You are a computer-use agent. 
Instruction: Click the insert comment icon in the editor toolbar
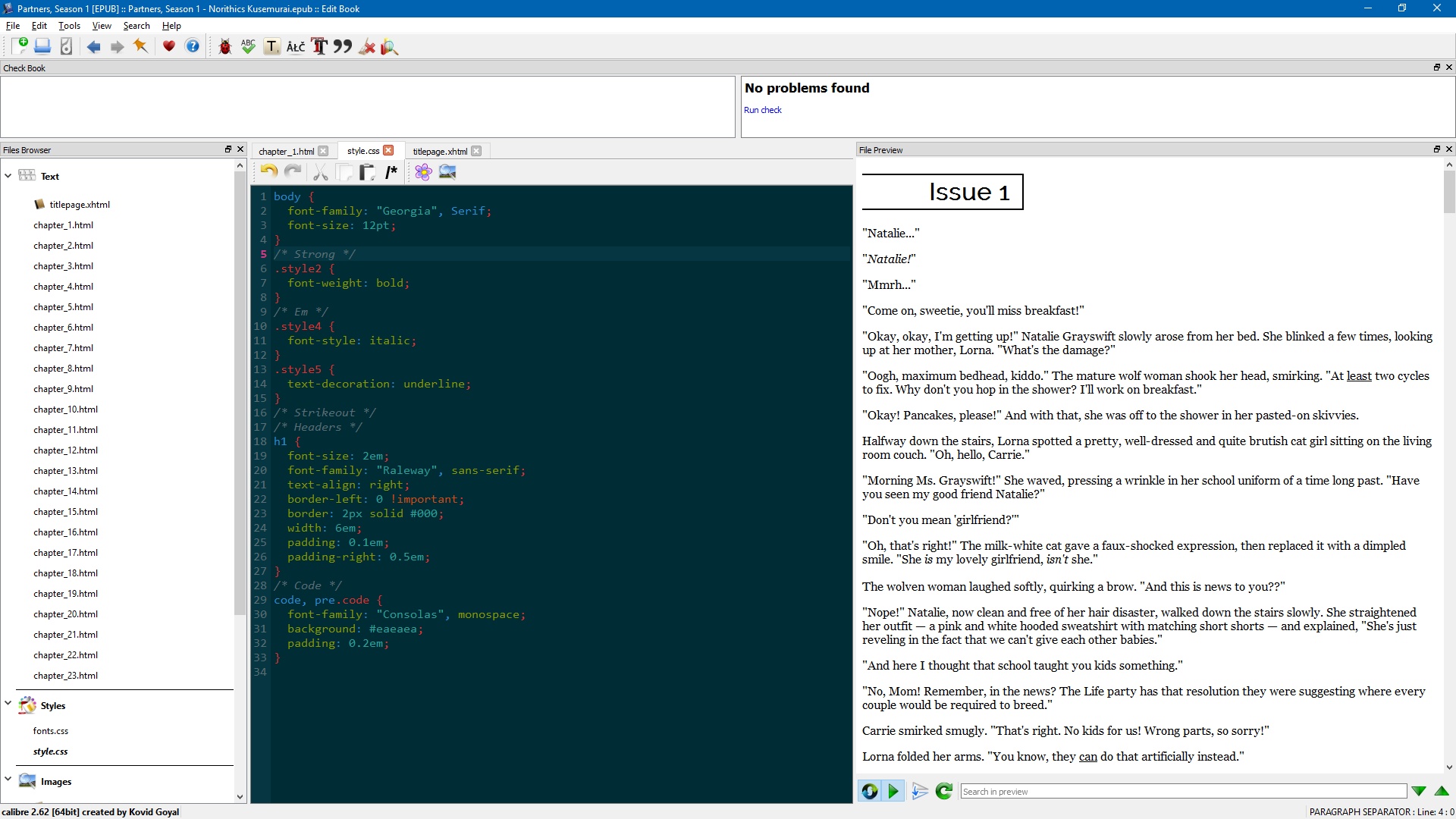391,173
